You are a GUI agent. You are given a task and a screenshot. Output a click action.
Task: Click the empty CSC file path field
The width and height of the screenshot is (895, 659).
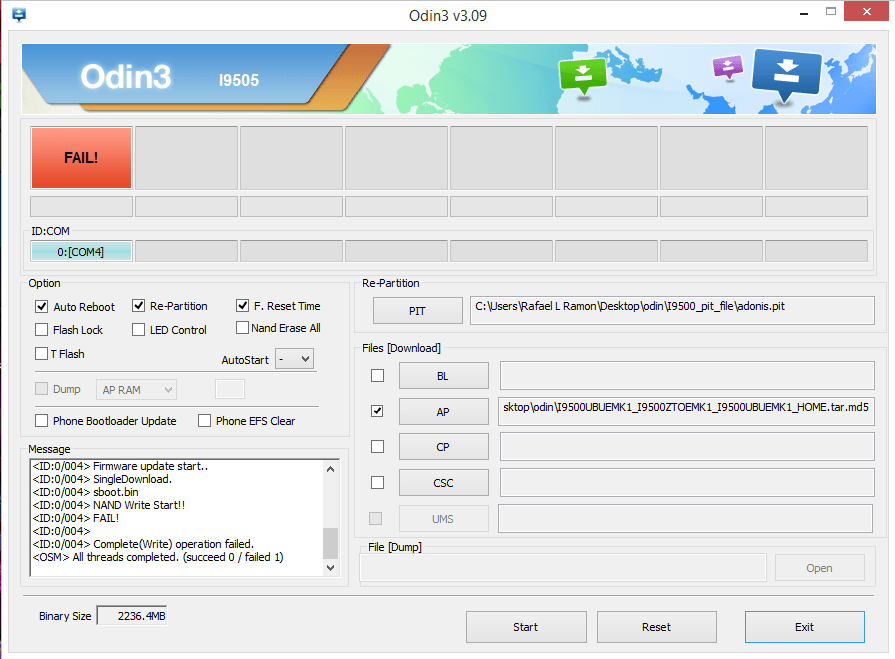coord(687,483)
